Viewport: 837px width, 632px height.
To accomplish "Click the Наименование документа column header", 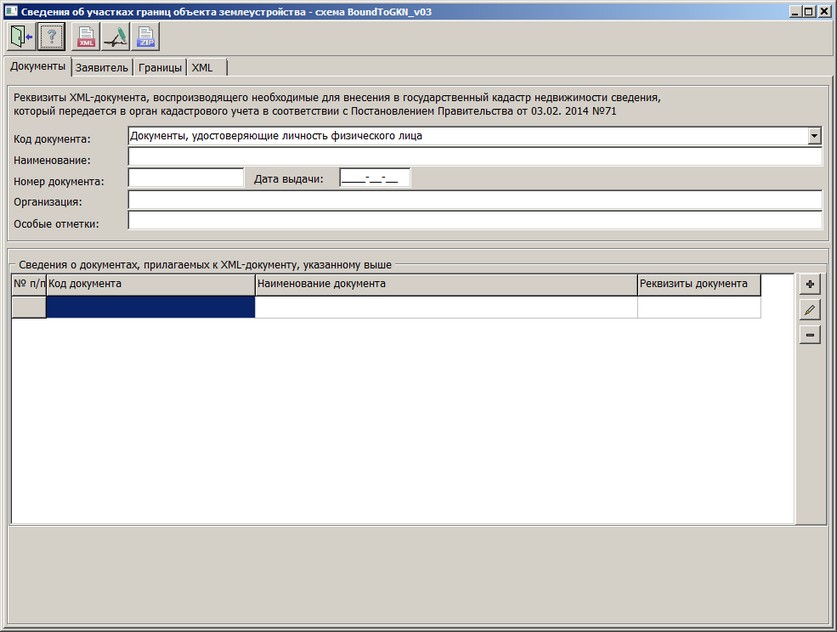I will point(445,285).
